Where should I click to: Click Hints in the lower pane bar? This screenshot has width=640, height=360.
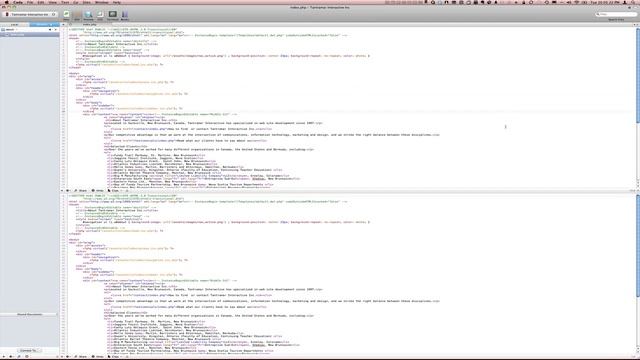97,357
